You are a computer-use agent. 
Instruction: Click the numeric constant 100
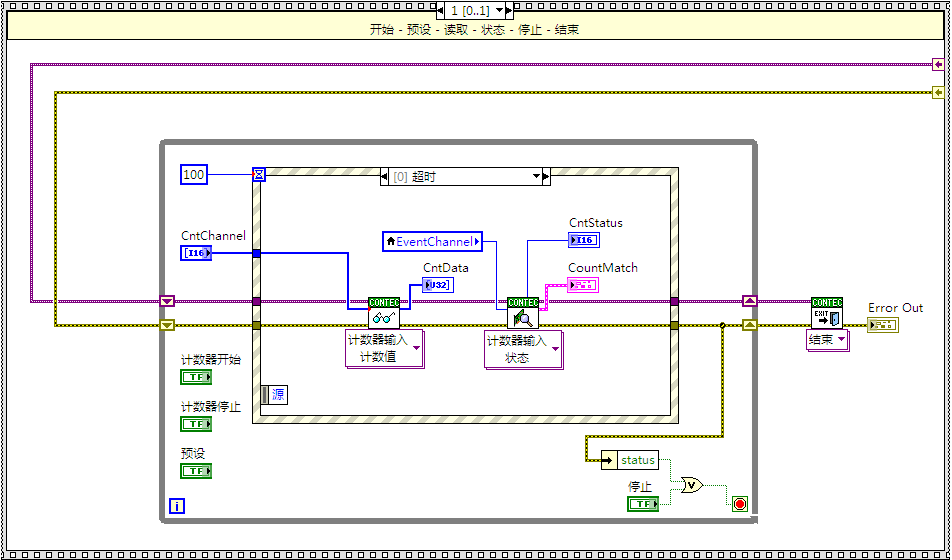click(x=194, y=175)
